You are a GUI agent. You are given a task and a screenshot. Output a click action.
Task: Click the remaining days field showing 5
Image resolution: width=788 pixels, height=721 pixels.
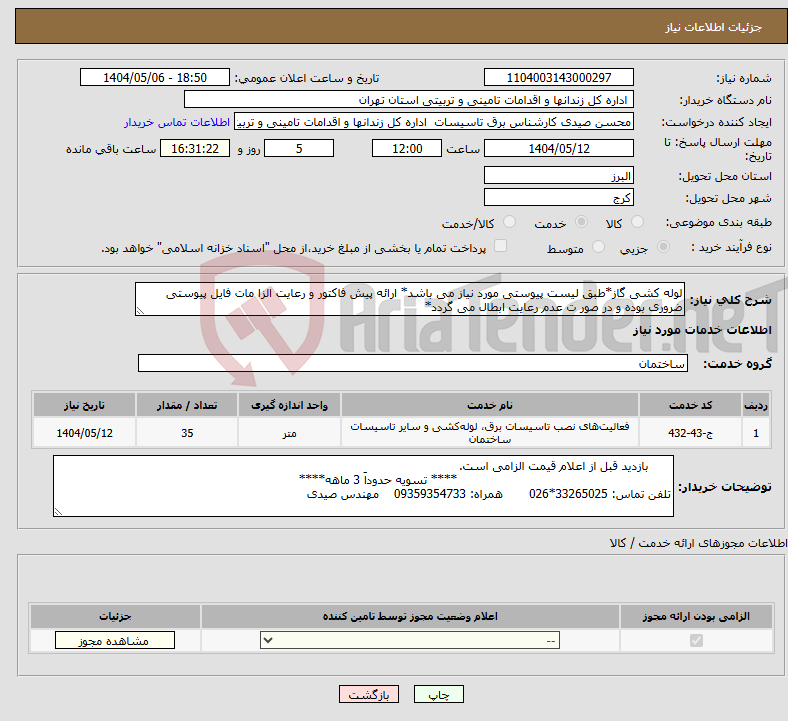tap(299, 148)
